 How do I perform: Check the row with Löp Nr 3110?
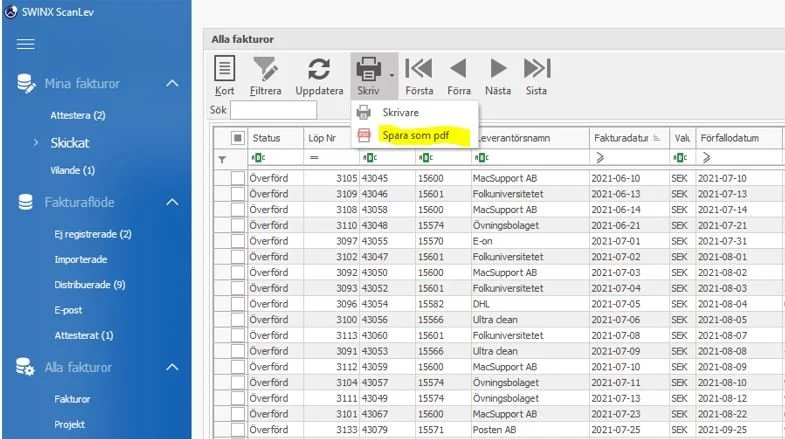pyautogui.click(x=238, y=225)
